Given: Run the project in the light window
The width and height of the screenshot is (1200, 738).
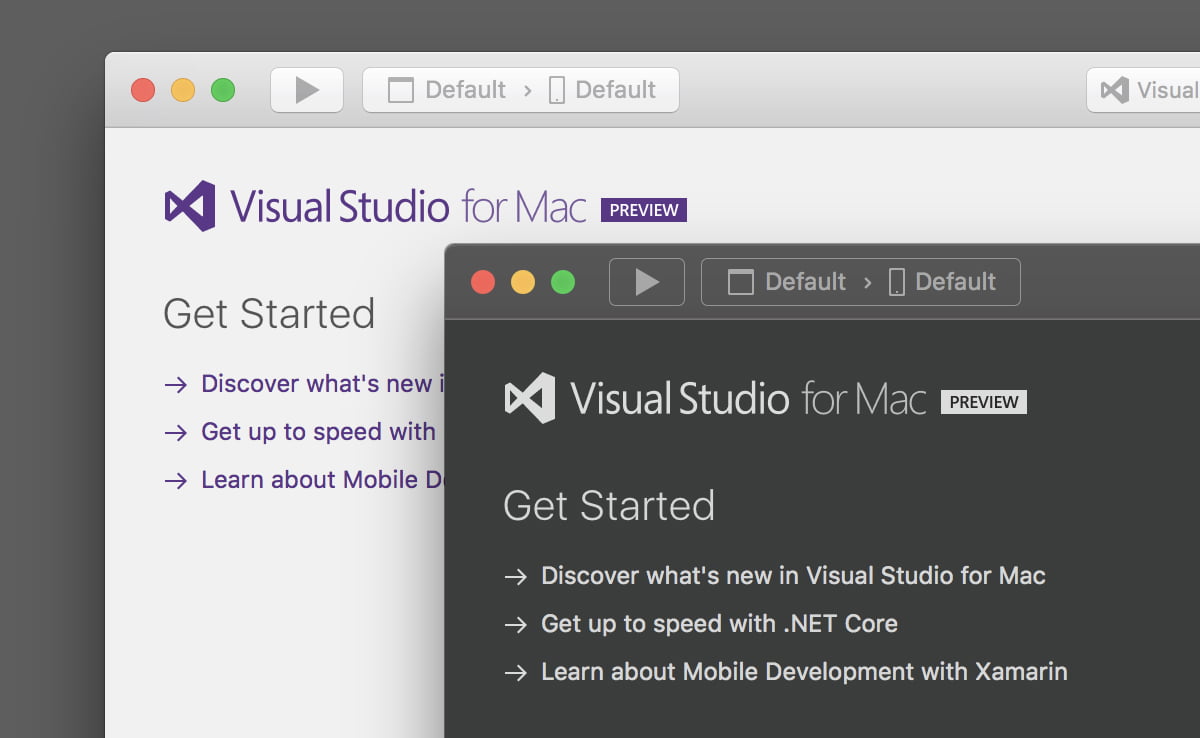Looking at the screenshot, I should [x=307, y=89].
